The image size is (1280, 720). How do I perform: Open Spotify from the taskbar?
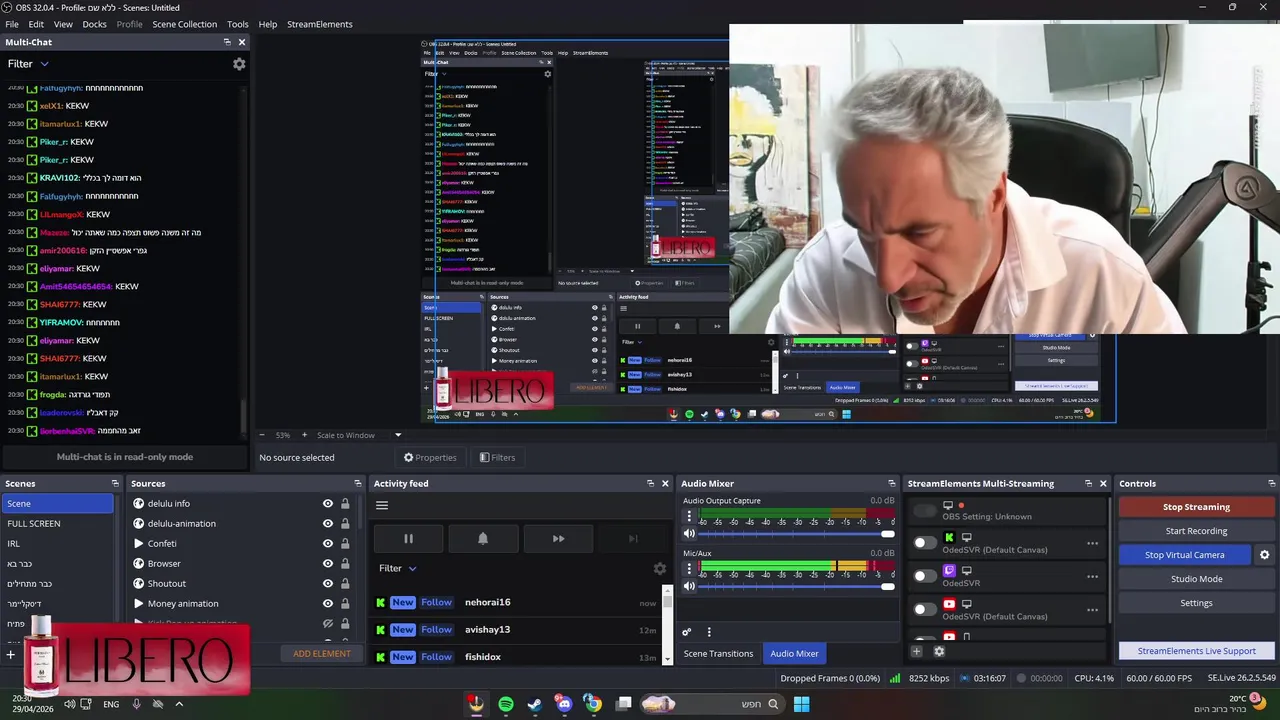pyautogui.click(x=506, y=704)
